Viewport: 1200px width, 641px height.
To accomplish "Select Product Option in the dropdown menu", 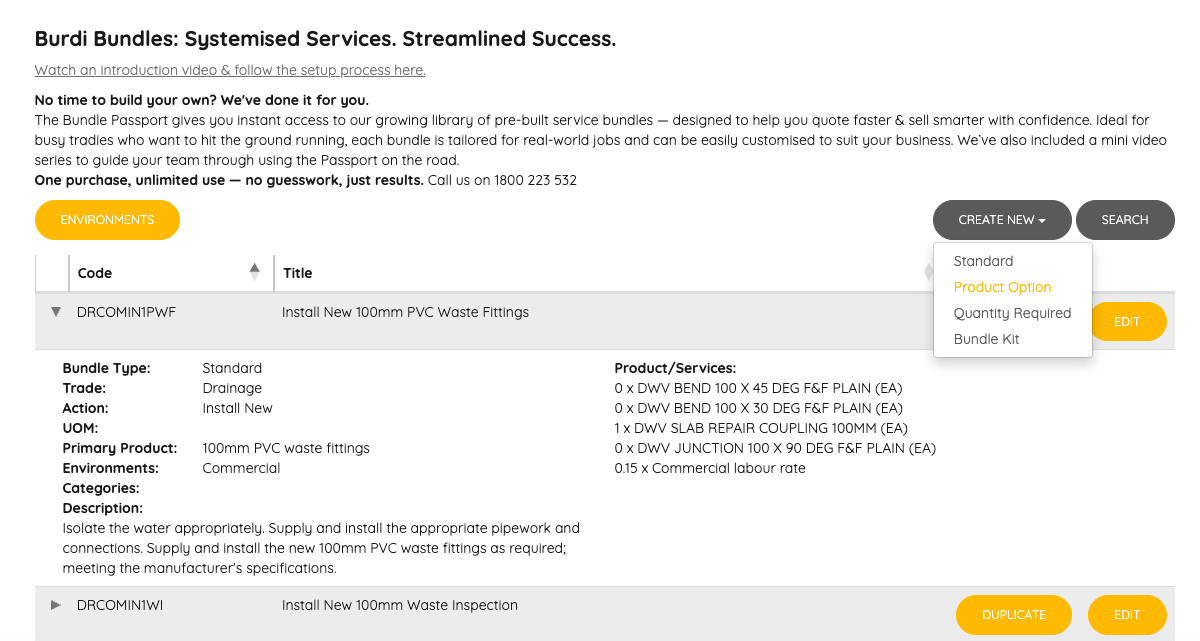I will click(x=1002, y=287).
